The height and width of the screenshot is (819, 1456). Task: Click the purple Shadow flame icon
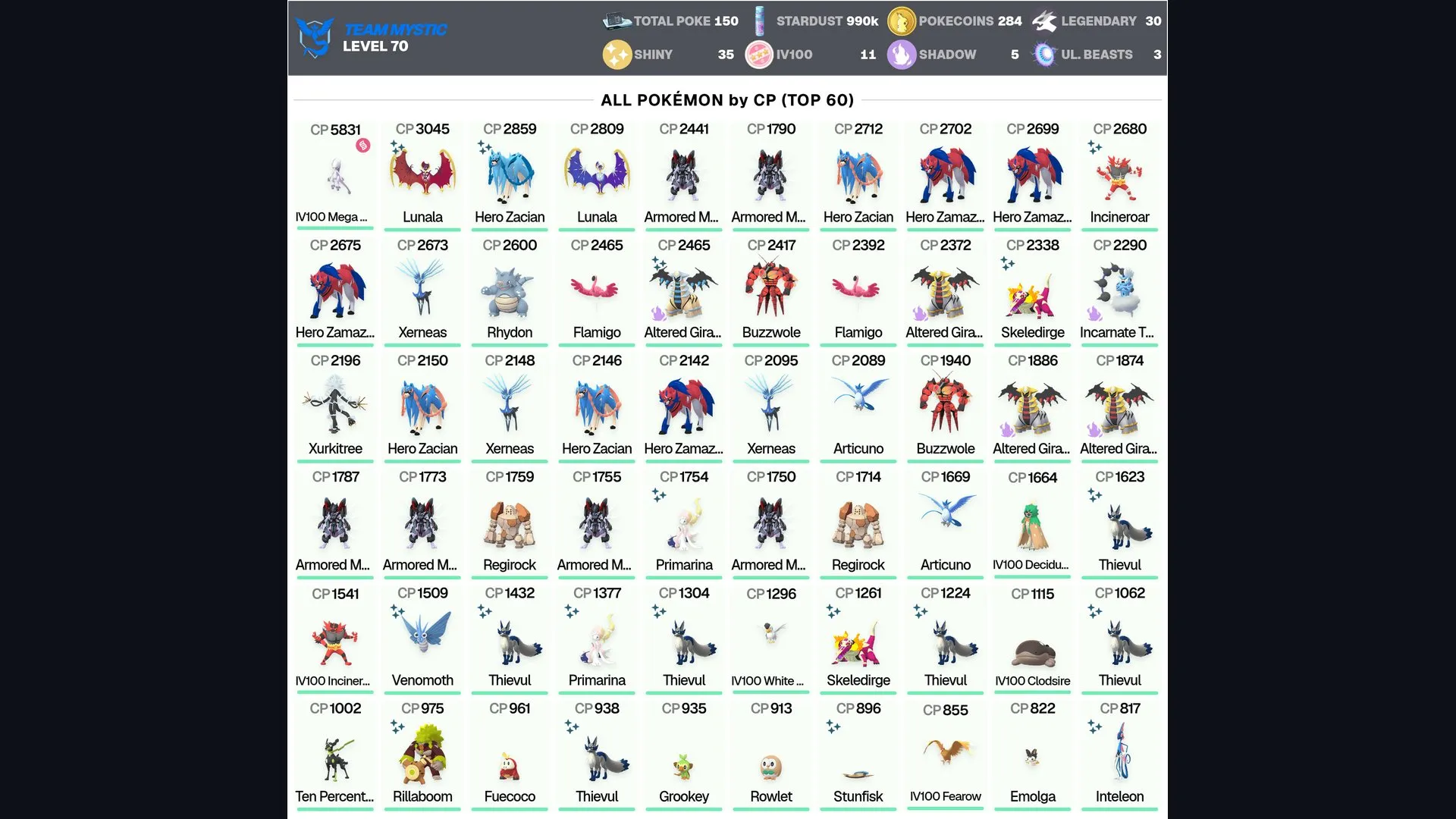click(902, 55)
